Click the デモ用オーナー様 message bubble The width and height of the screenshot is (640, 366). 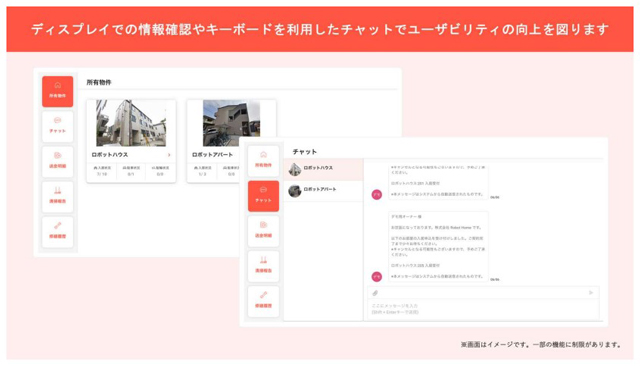(x=438, y=246)
